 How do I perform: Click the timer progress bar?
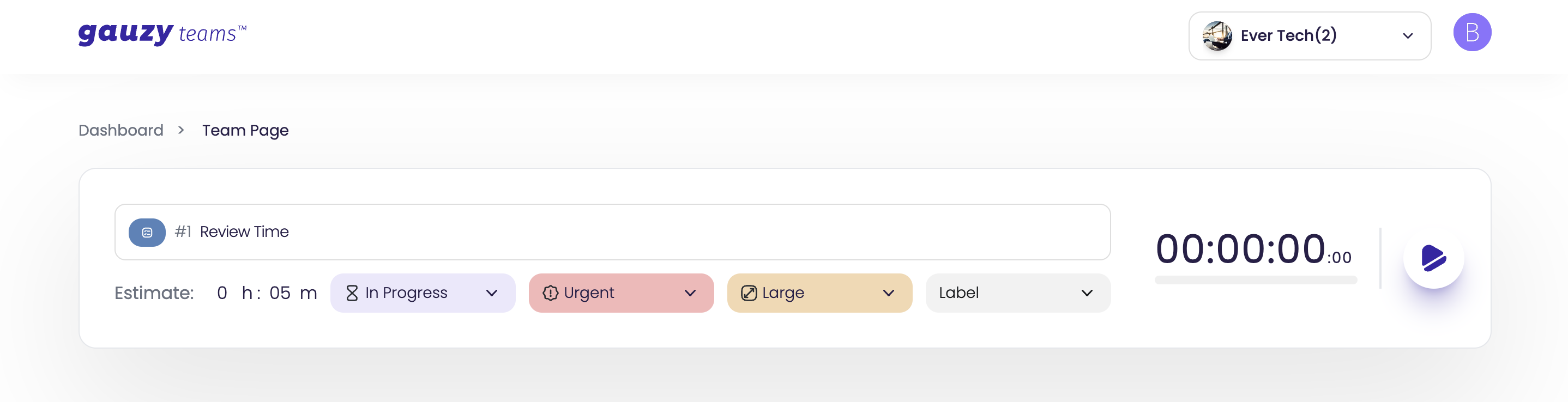[x=1255, y=280]
